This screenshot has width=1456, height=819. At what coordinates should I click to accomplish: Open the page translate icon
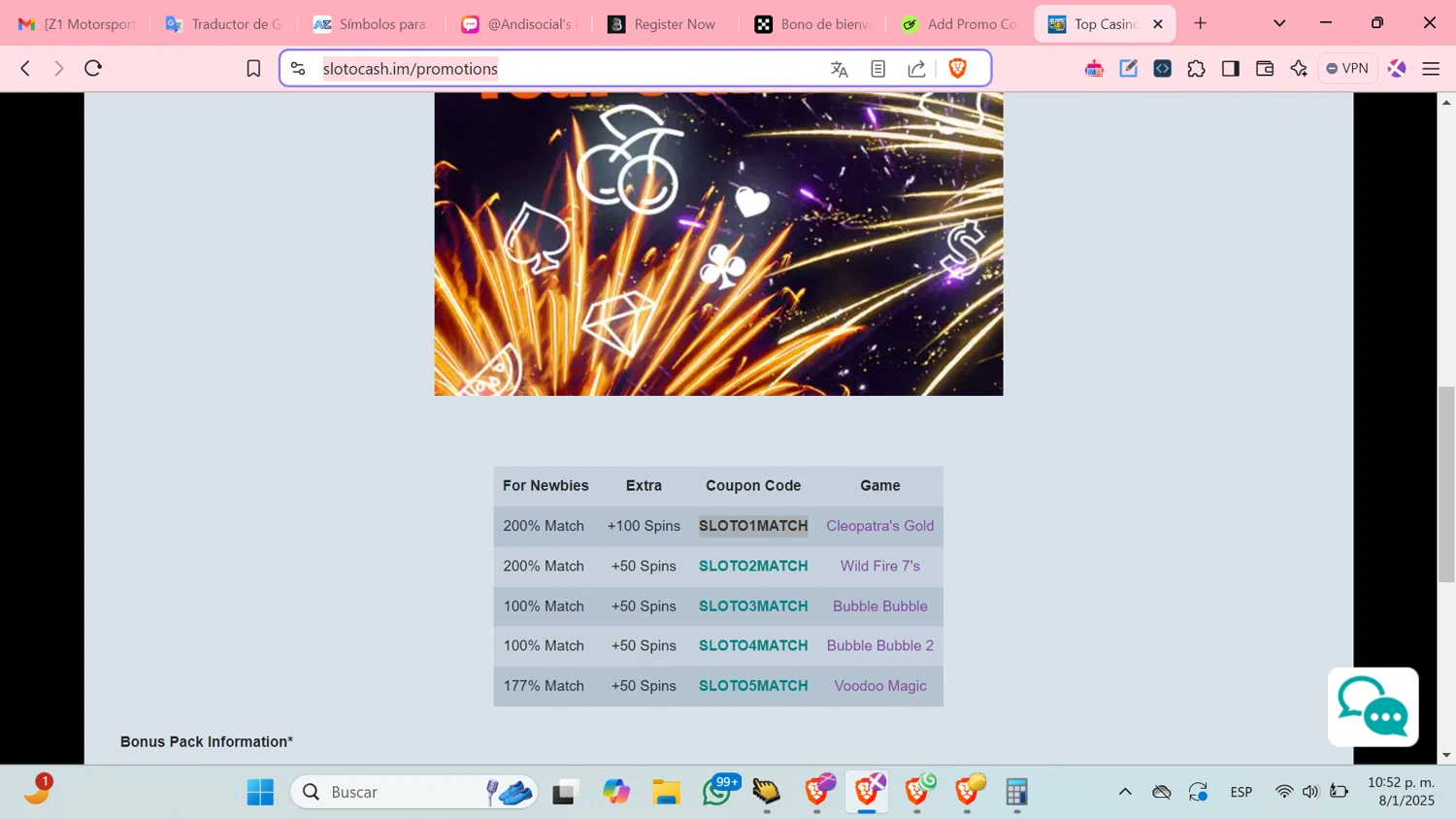[x=840, y=69]
